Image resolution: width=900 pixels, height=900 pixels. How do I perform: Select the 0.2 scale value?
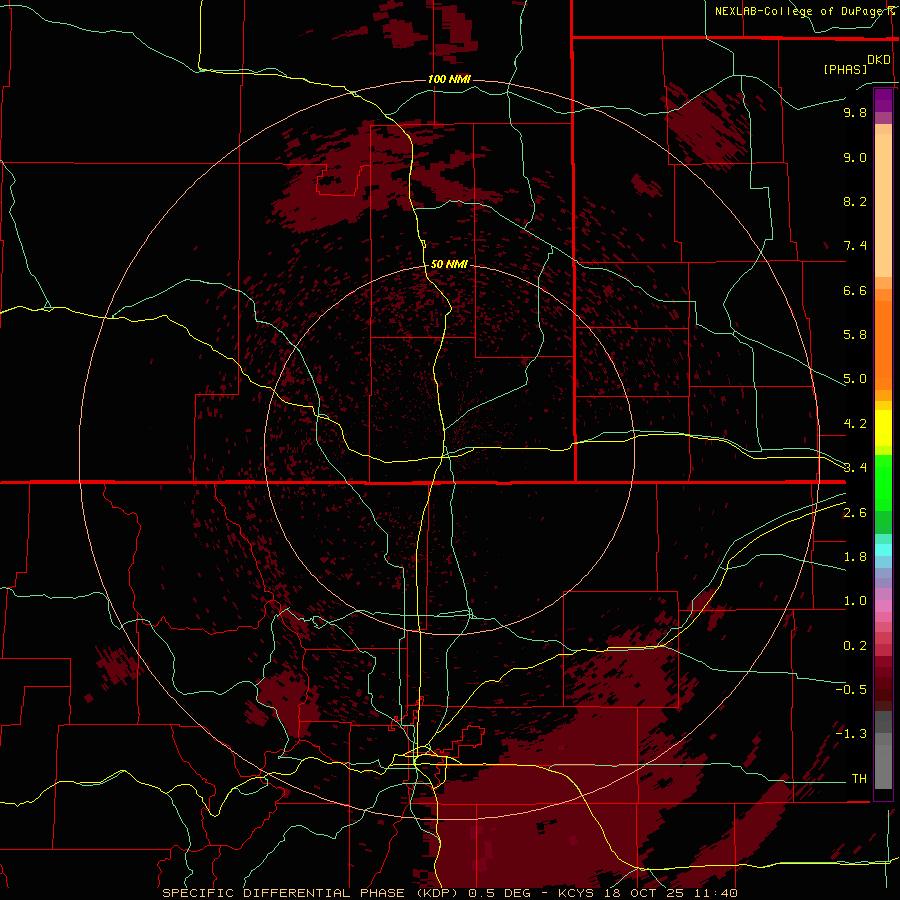(x=855, y=646)
